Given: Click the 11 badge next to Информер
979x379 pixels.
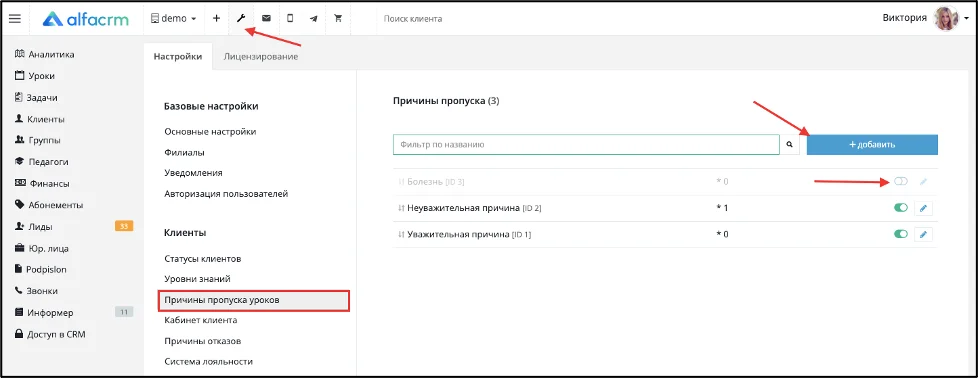Looking at the screenshot, I should (x=124, y=312).
